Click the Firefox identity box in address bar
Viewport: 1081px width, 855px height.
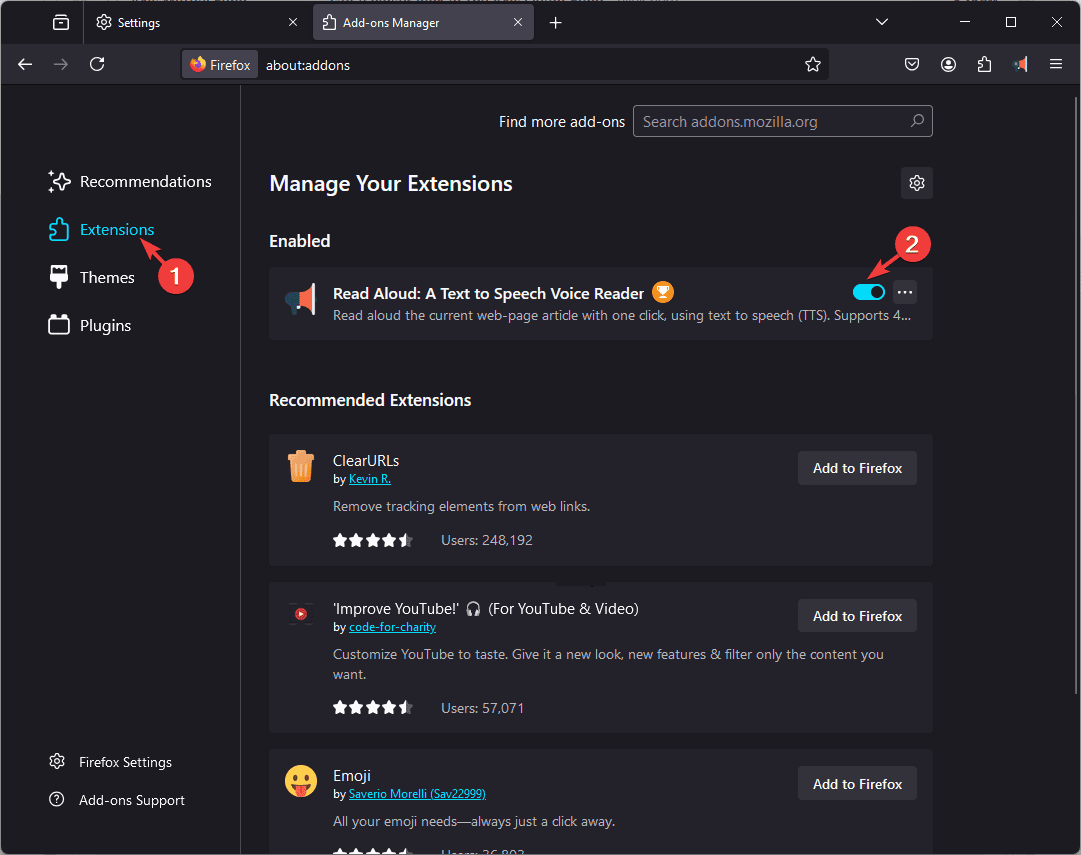point(221,65)
